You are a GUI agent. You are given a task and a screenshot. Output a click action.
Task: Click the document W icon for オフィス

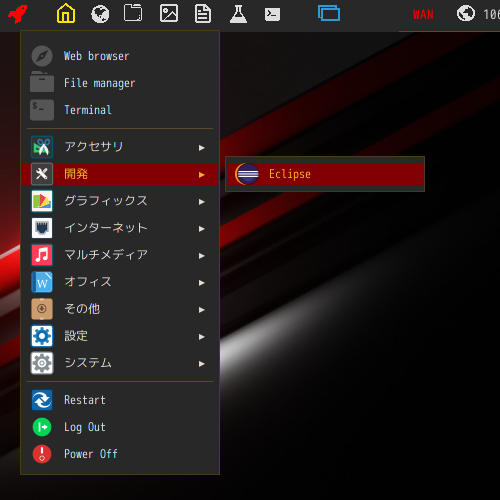click(42, 282)
